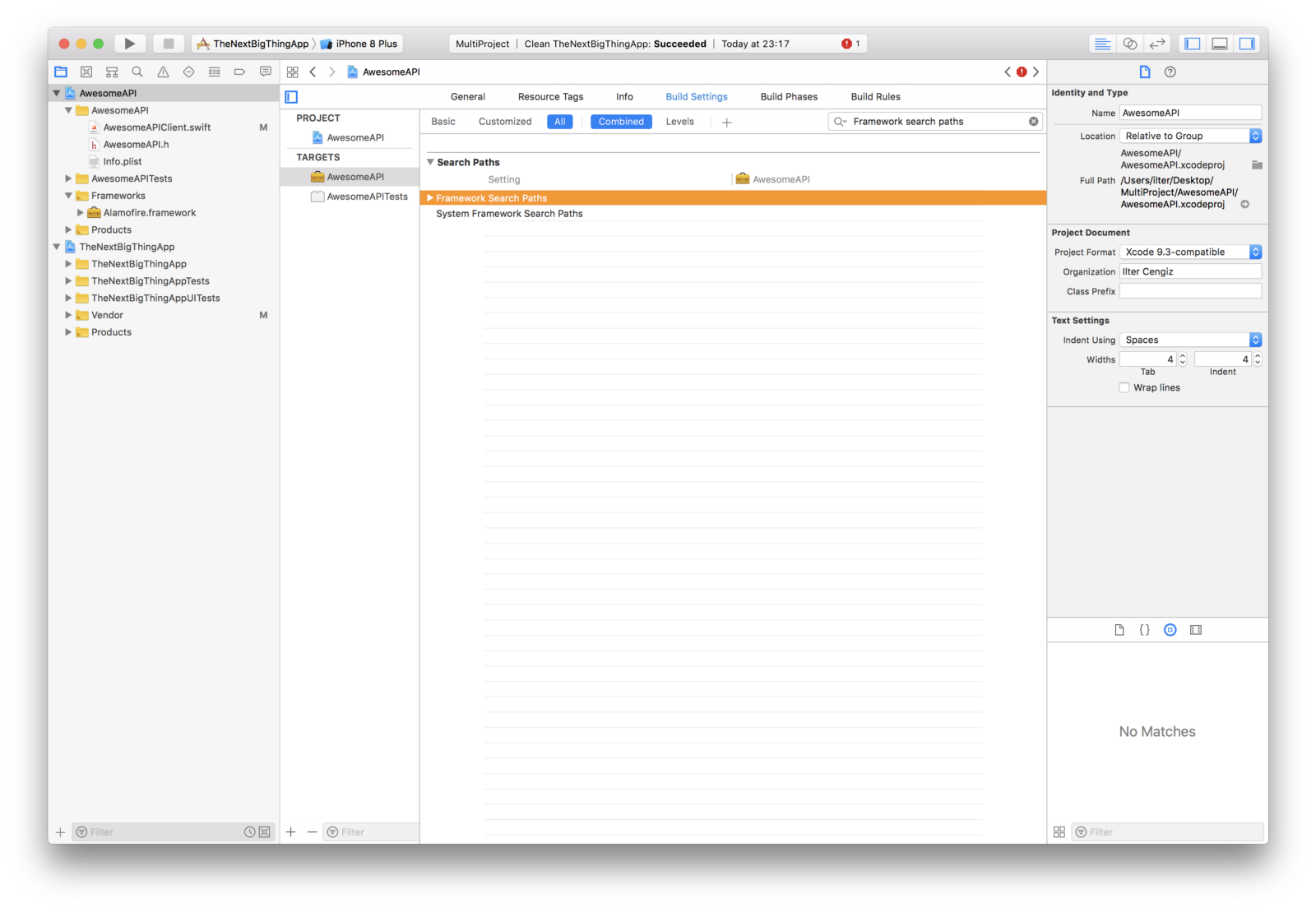Toggle the Navigator pane visibility
Viewport: 1316px width, 912px height.
[1192, 44]
